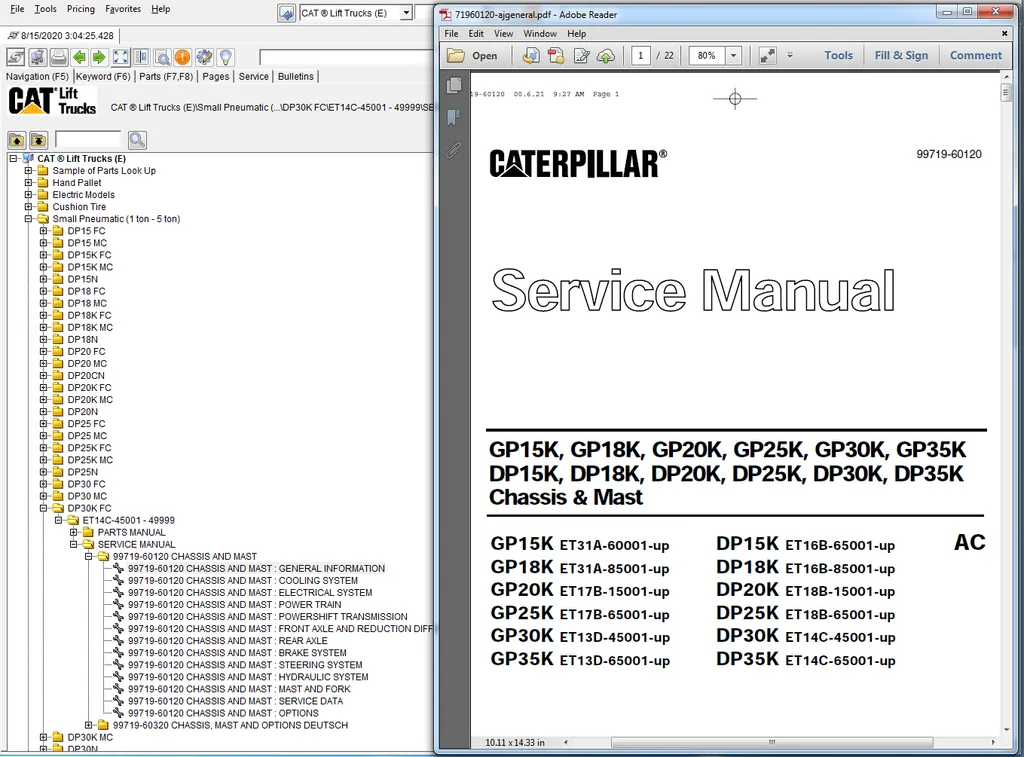This screenshot has height=757, width=1024.
Task: Click the blue full-screen arrows icon
Action: tap(120, 57)
